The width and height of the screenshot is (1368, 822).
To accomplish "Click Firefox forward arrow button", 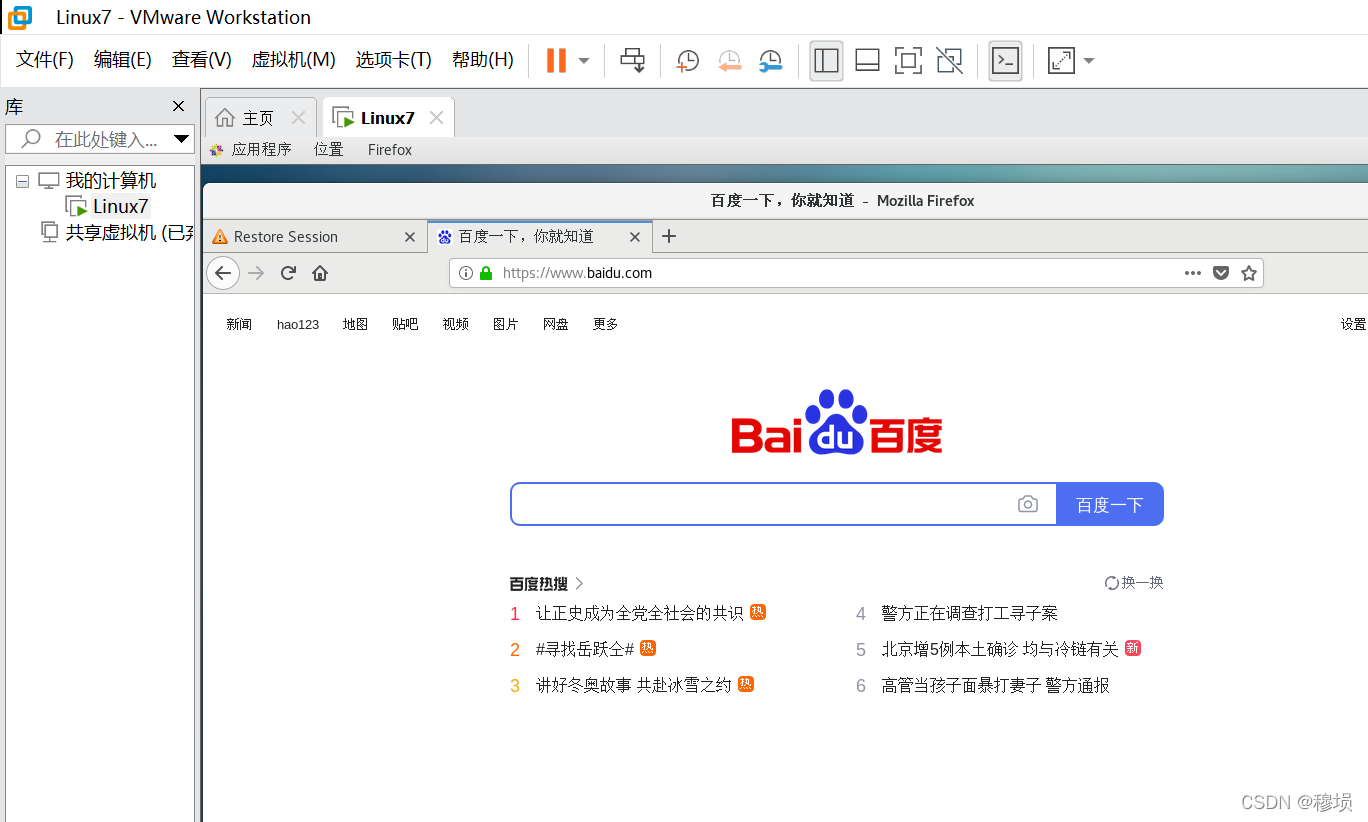I will (x=256, y=273).
